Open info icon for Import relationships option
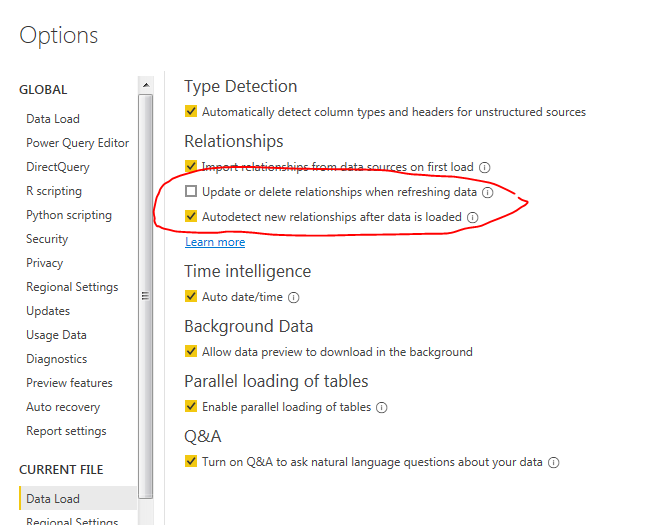The height and width of the screenshot is (525, 667). tap(485, 167)
